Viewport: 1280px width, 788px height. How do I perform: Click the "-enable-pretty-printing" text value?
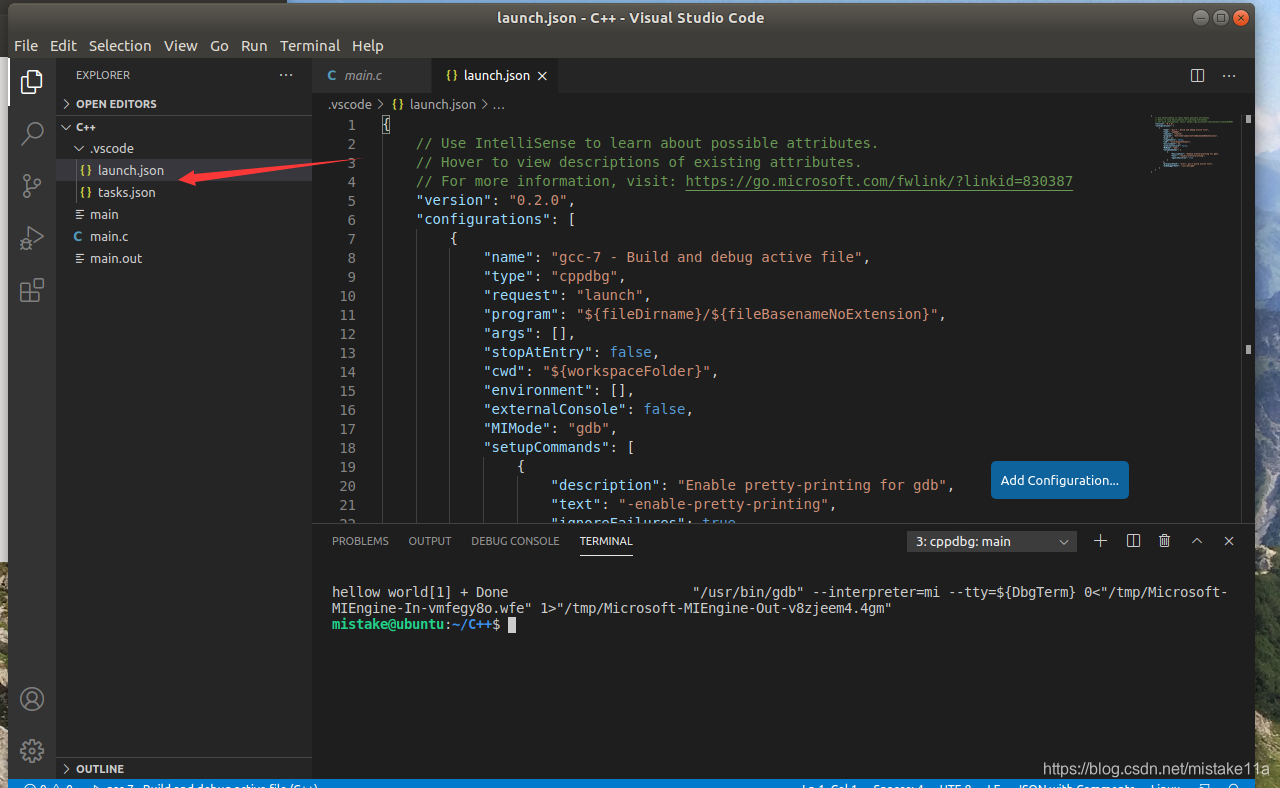click(723, 504)
